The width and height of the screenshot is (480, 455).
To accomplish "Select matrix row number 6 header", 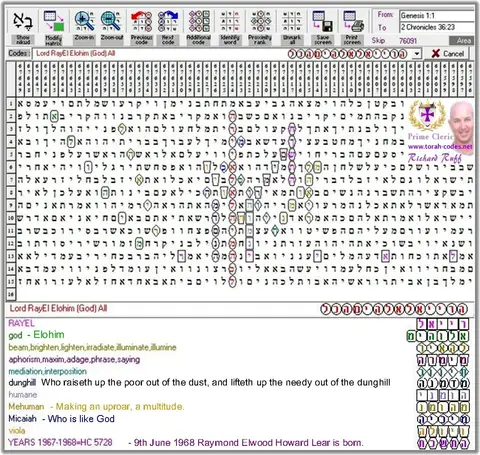I will pyautogui.click(x=11, y=167).
